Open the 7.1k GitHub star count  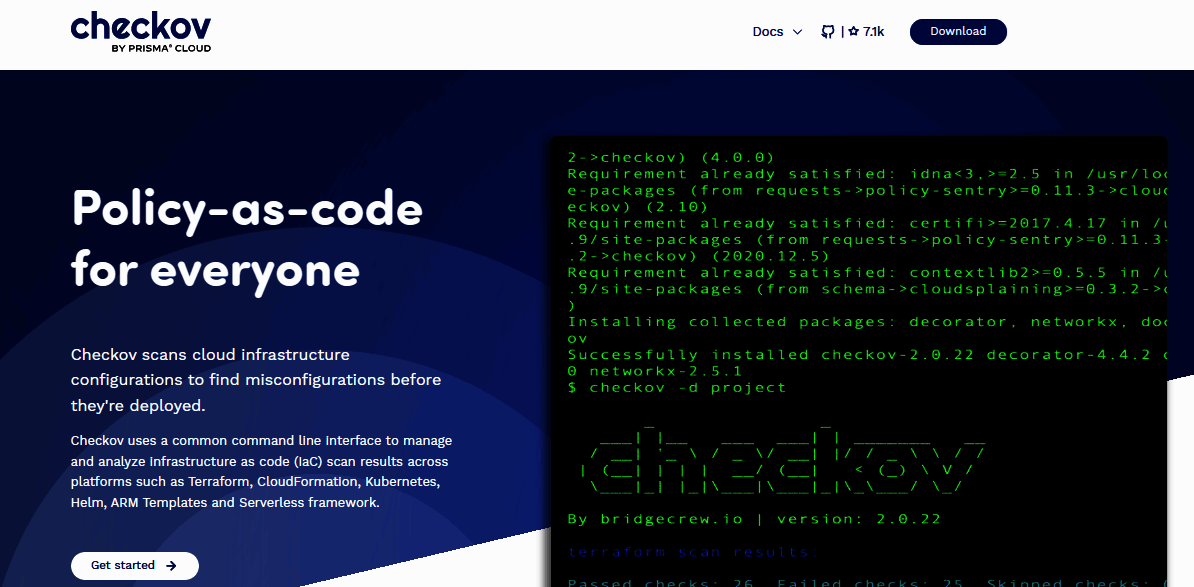[871, 31]
